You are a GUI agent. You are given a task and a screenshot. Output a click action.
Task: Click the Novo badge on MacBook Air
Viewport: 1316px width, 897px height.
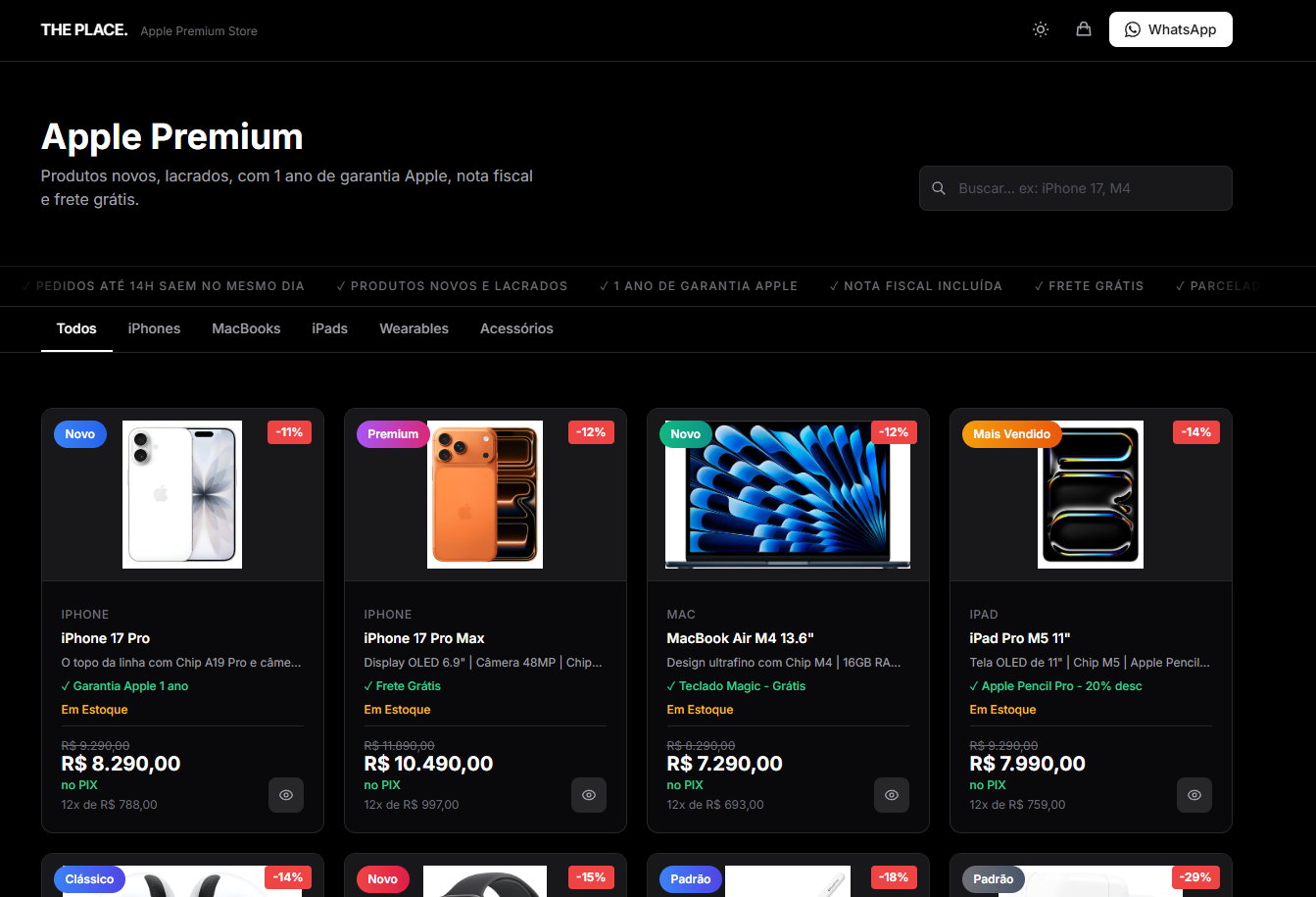[686, 434]
